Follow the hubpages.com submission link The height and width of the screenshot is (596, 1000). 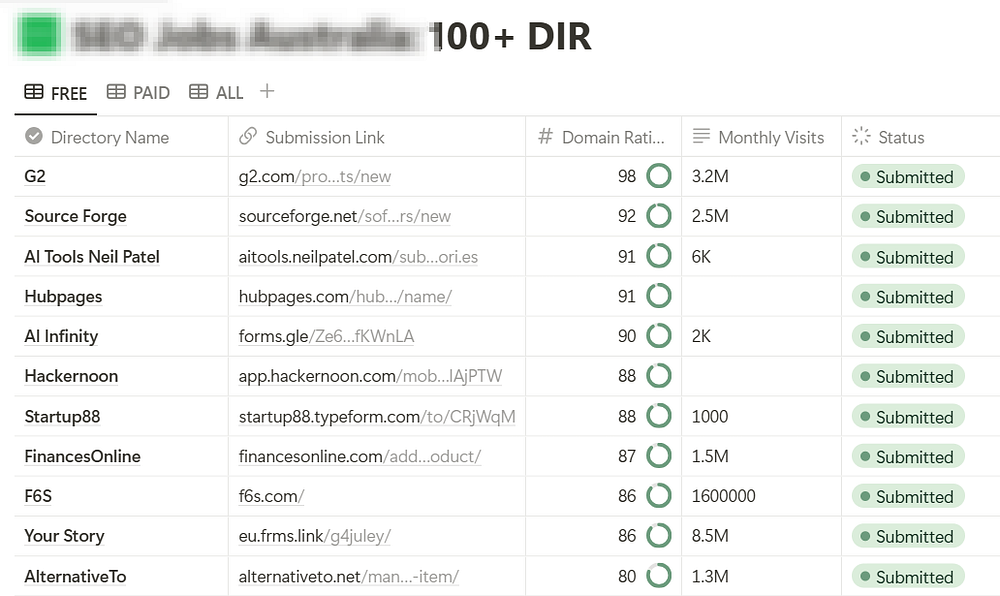click(345, 297)
